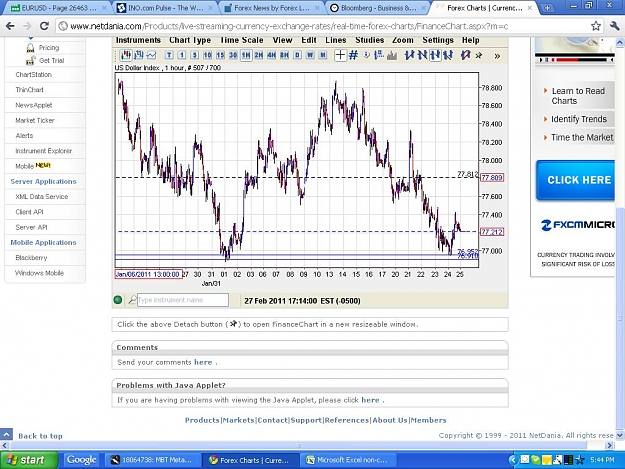Set the 2H time scale
Screen dimensions: 625x469
[x=259, y=55]
